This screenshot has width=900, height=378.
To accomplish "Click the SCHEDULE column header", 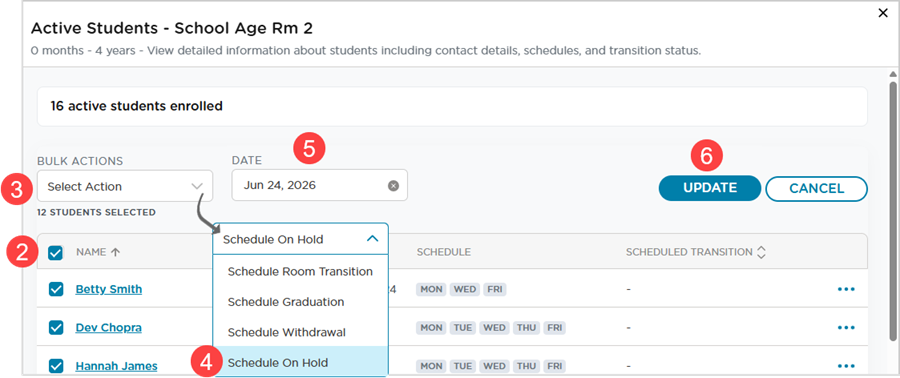I will (x=444, y=252).
